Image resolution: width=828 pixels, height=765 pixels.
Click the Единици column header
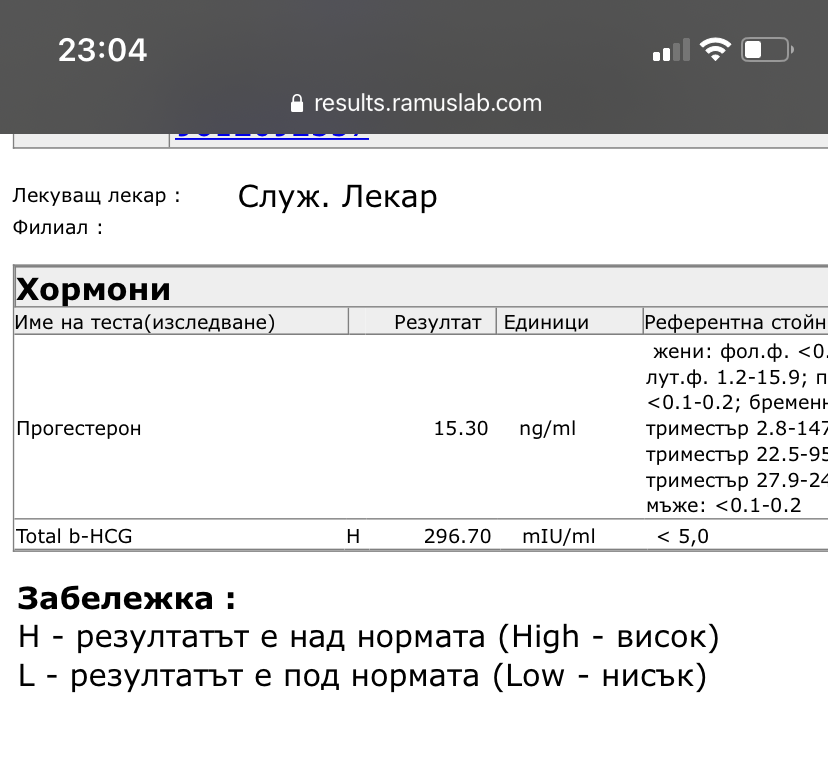click(546, 322)
